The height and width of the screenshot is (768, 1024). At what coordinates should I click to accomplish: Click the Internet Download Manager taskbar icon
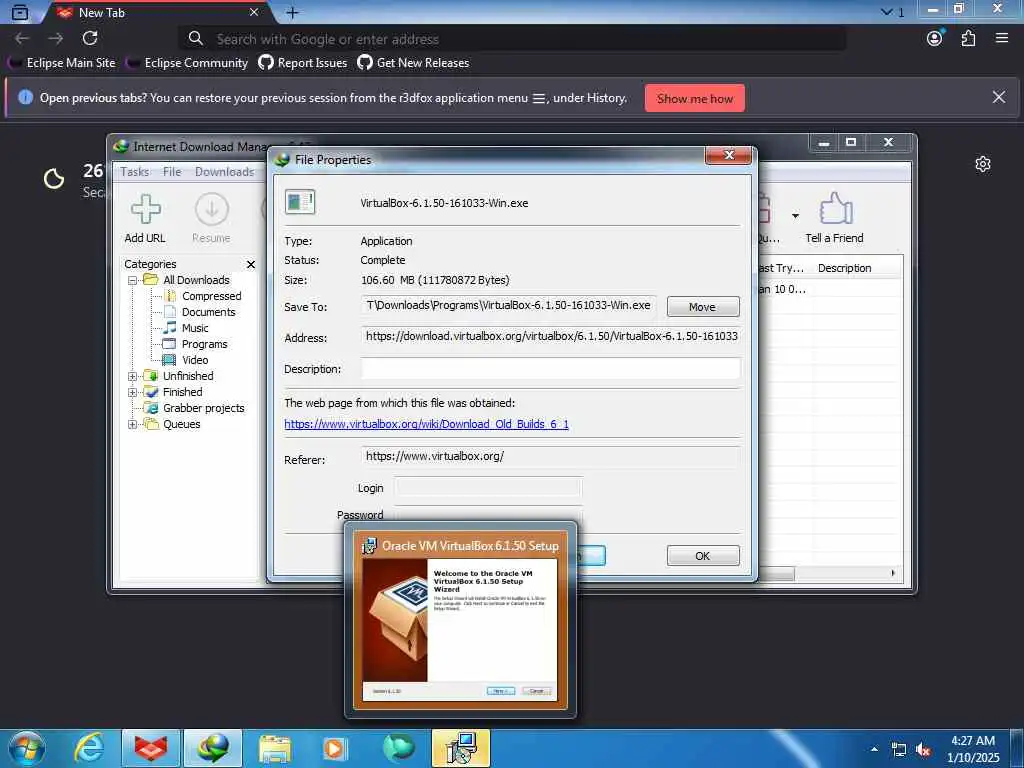click(213, 748)
